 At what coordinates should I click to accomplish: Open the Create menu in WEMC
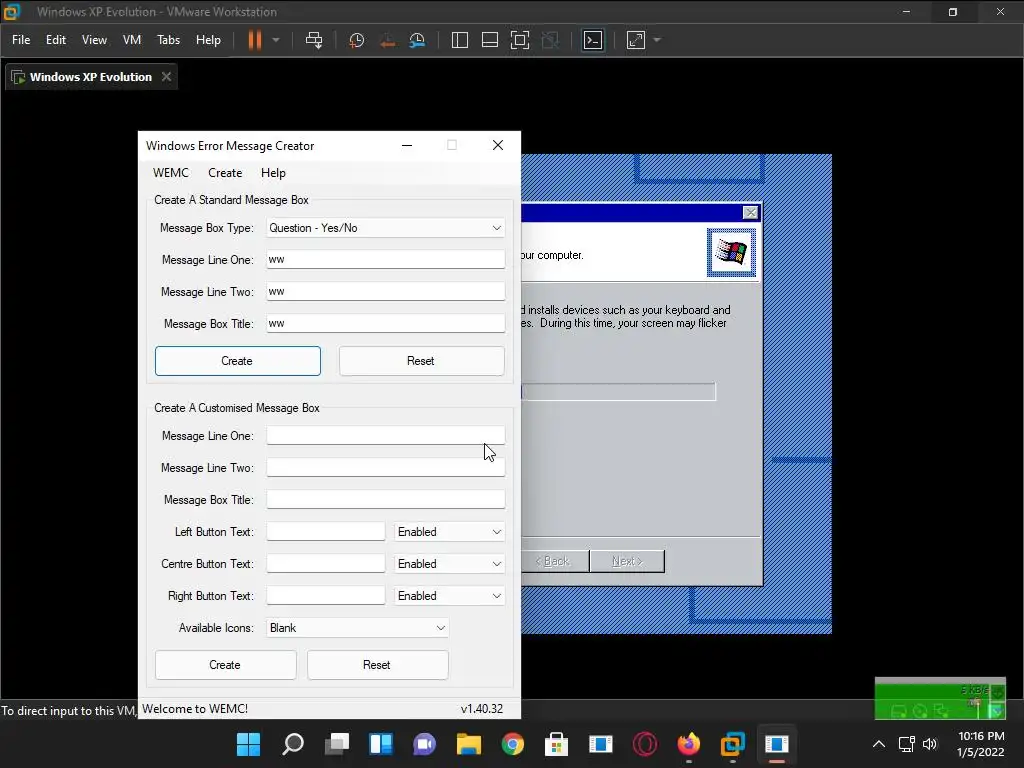click(x=225, y=172)
